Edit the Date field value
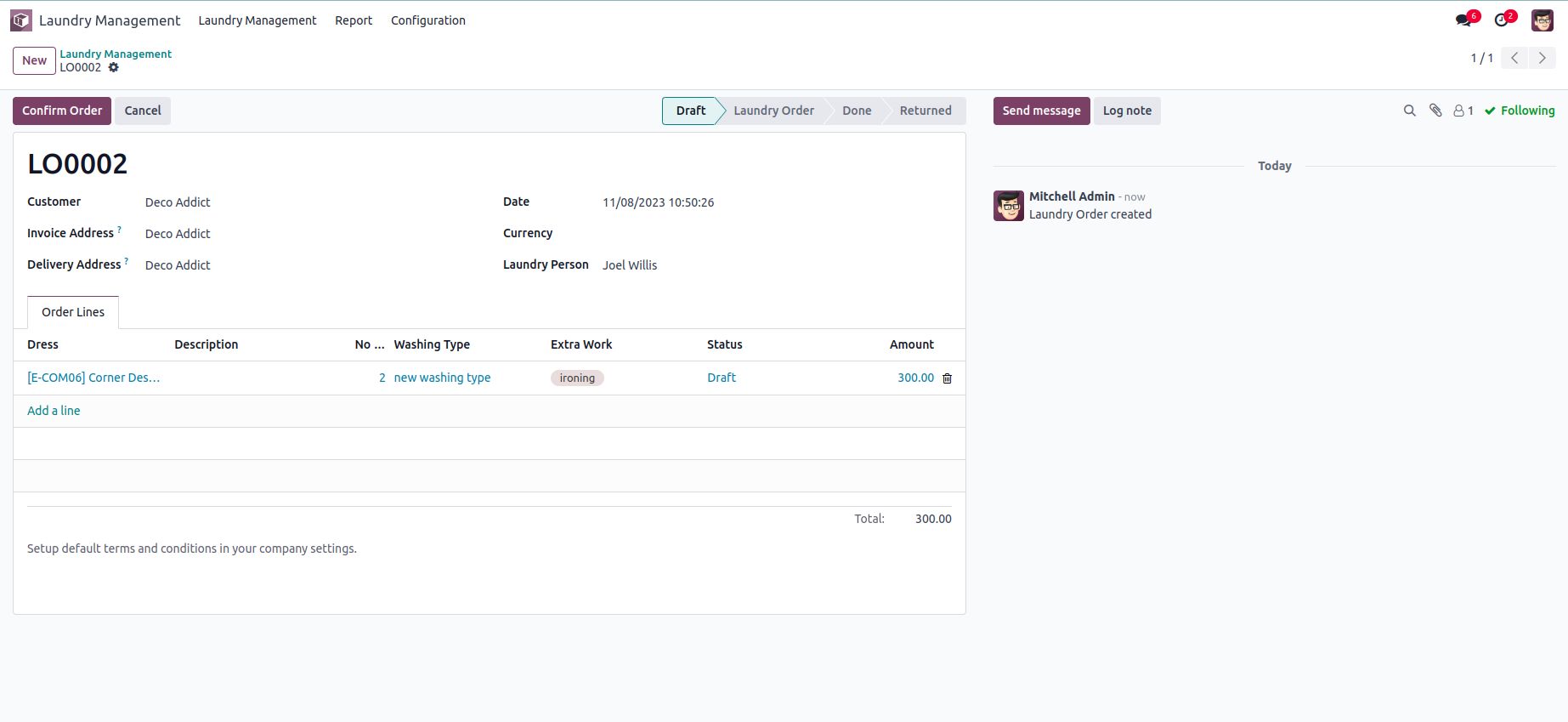 pyautogui.click(x=777, y=202)
